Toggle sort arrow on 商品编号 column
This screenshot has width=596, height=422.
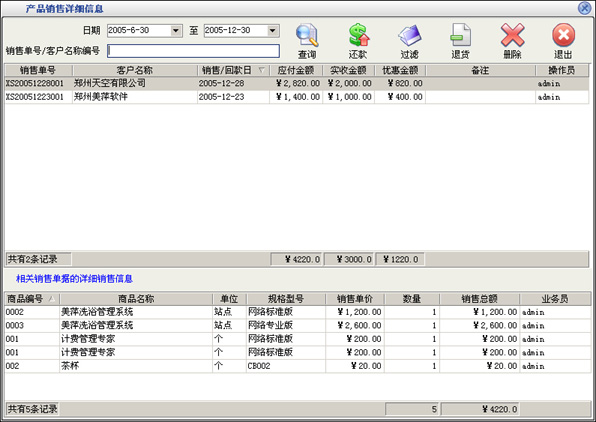point(51,299)
